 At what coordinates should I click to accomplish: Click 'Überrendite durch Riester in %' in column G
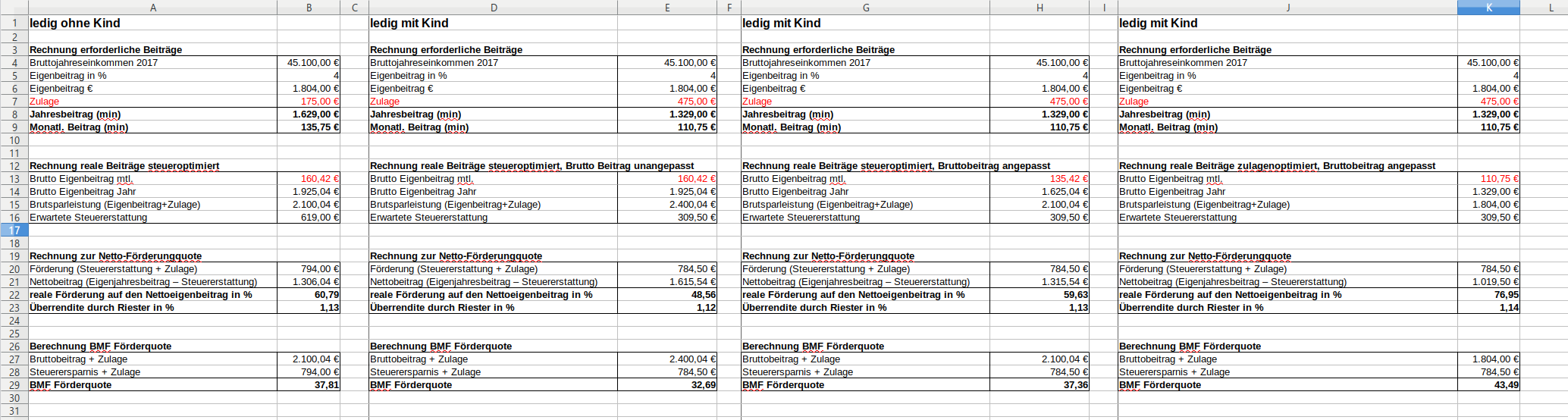[x=814, y=308]
